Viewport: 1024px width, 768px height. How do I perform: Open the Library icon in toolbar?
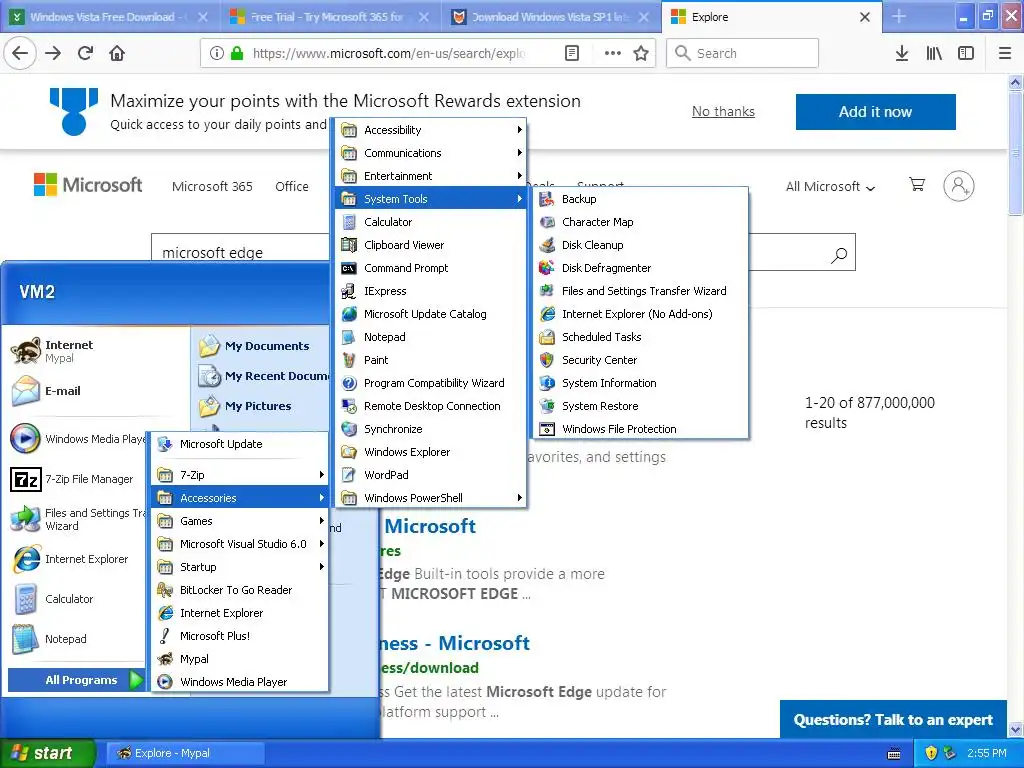click(x=934, y=53)
